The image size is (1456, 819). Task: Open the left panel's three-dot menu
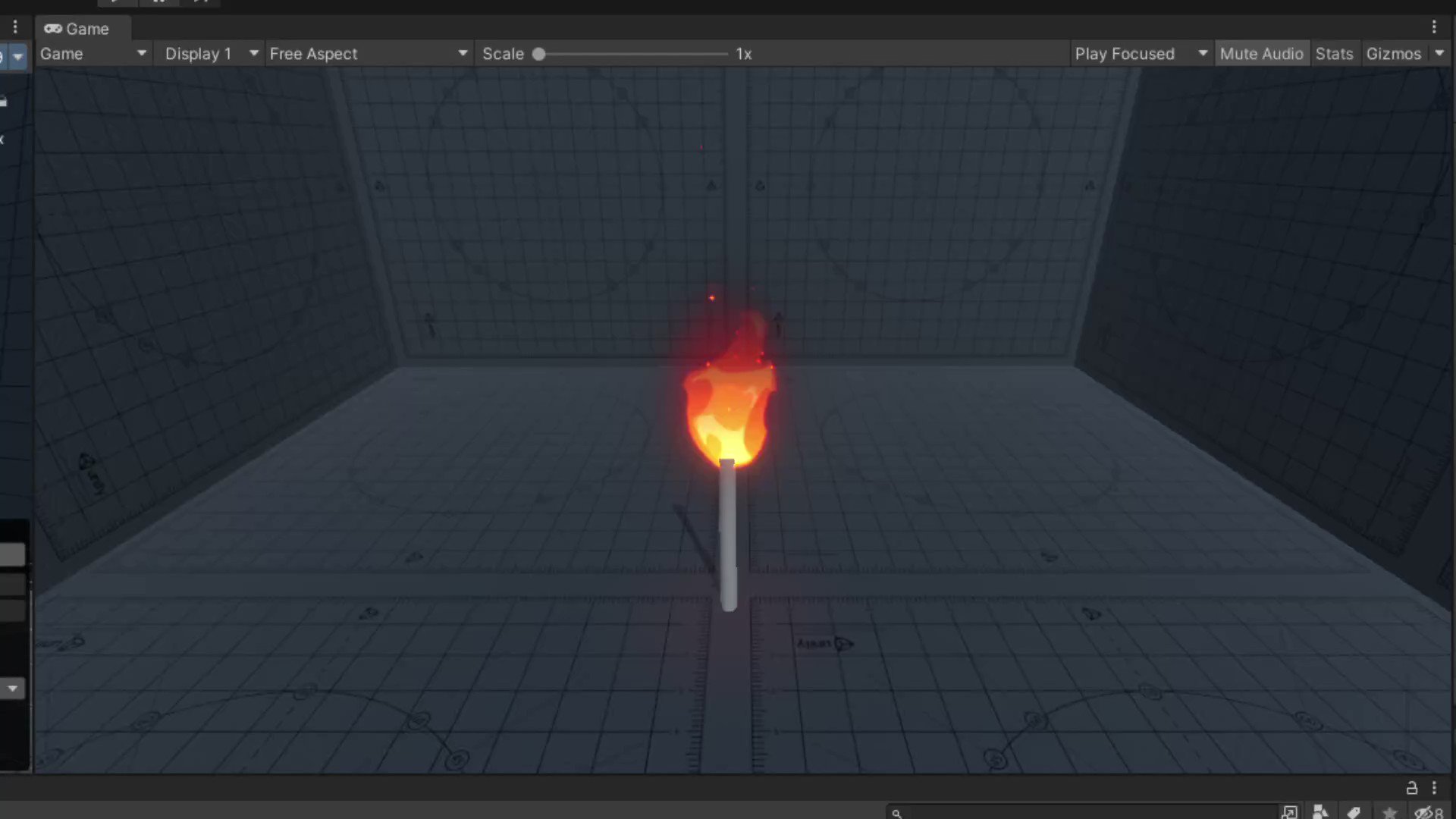[15, 27]
